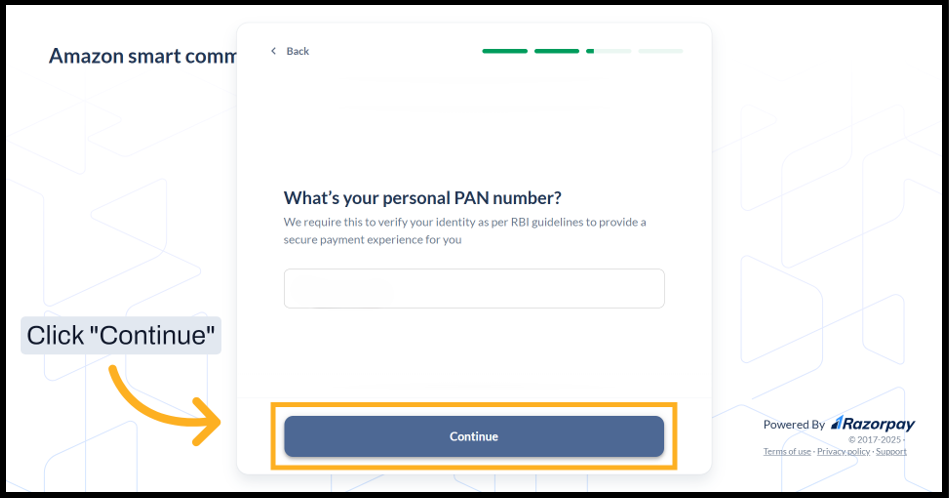Click the second green progress segment
The height and width of the screenshot is (498, 949).
point(557,51)
